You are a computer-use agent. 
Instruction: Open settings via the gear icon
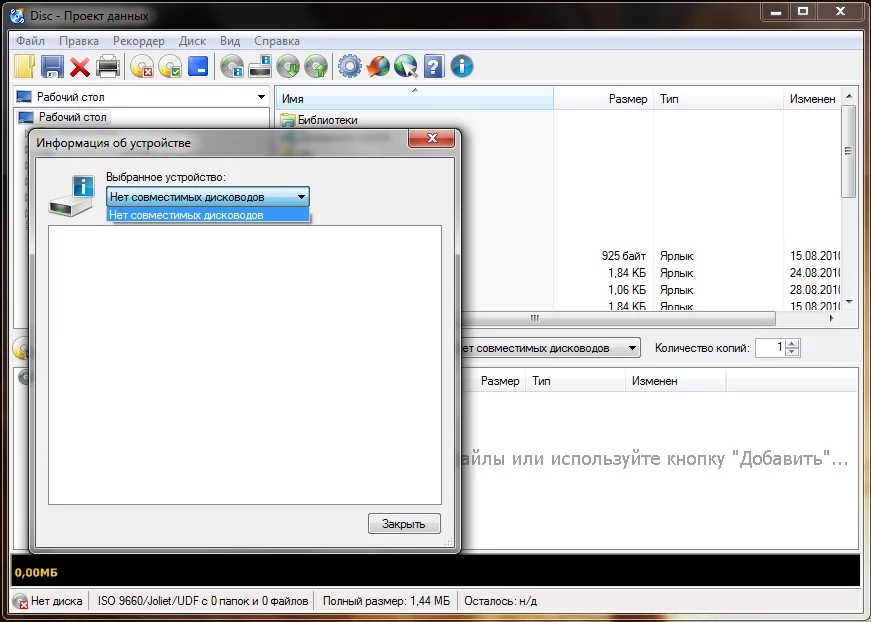[x=349, y=67]
